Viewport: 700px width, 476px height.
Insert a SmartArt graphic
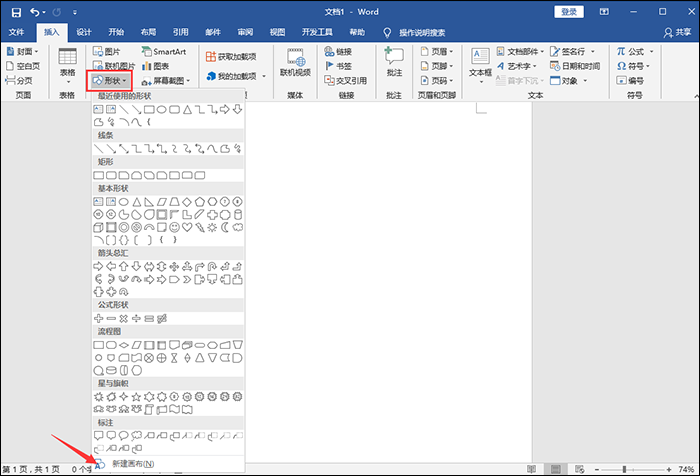(x=164, y=51)
